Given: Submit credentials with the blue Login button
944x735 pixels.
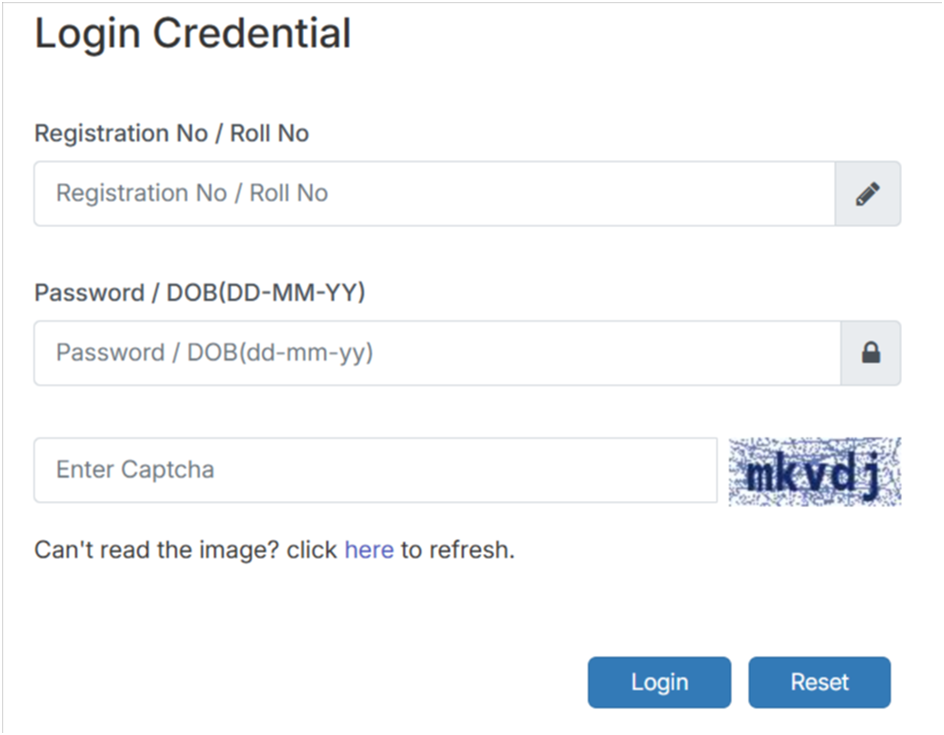Looking at the screenshot, I should (659, 682).
